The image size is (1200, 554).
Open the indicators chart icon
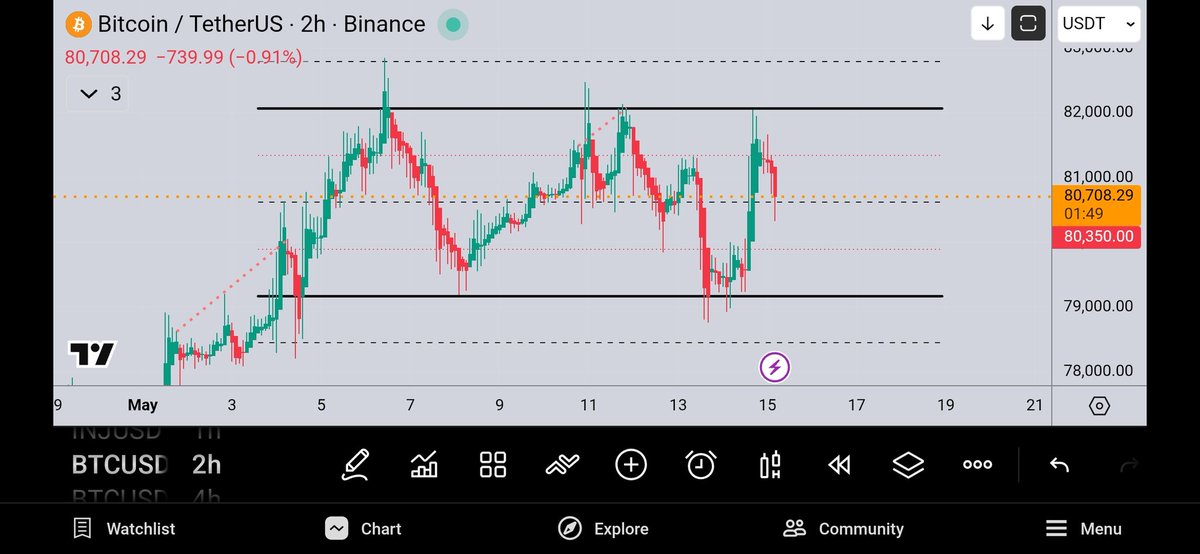pos(423,464)
